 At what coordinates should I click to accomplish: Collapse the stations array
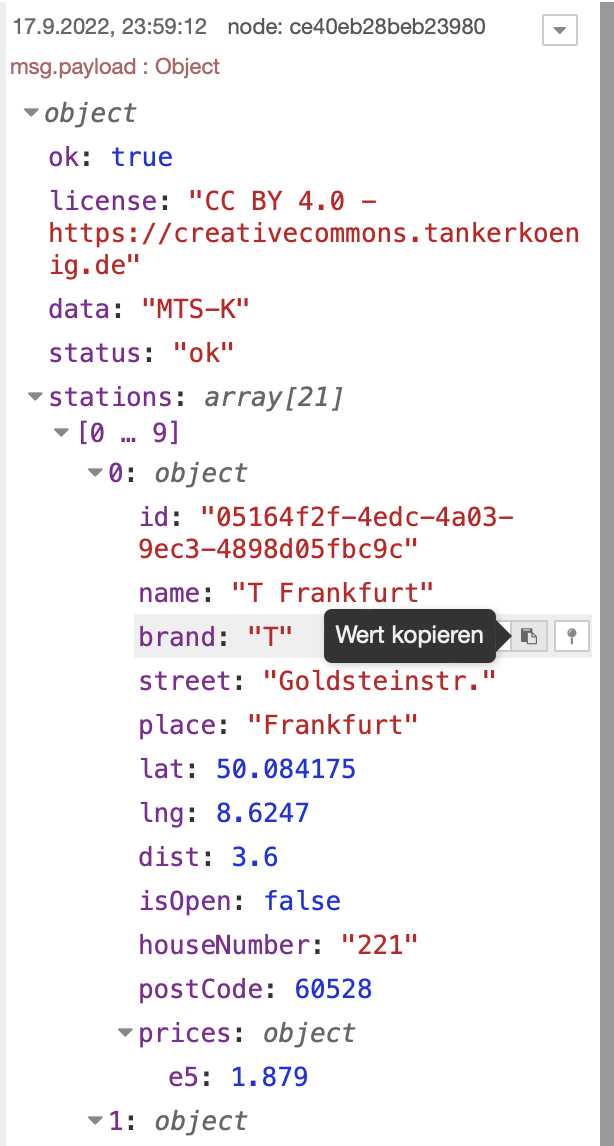tap(37, 398)
